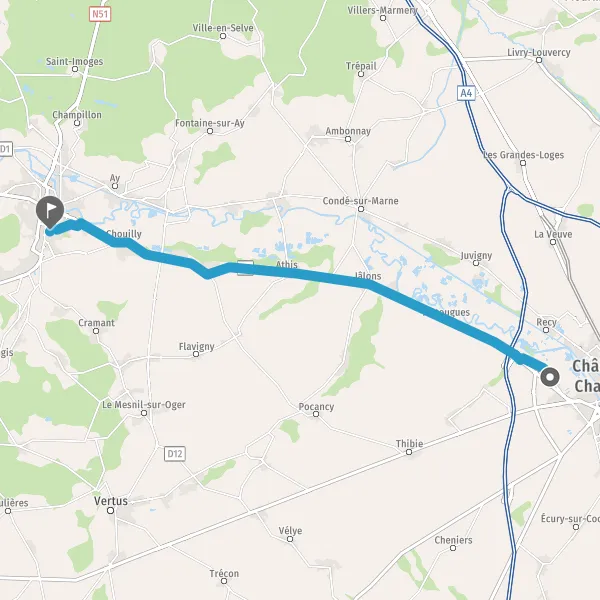Click the Les Grandes-Loges label
This screenshot has height=600, width=600.
point(523,155)
